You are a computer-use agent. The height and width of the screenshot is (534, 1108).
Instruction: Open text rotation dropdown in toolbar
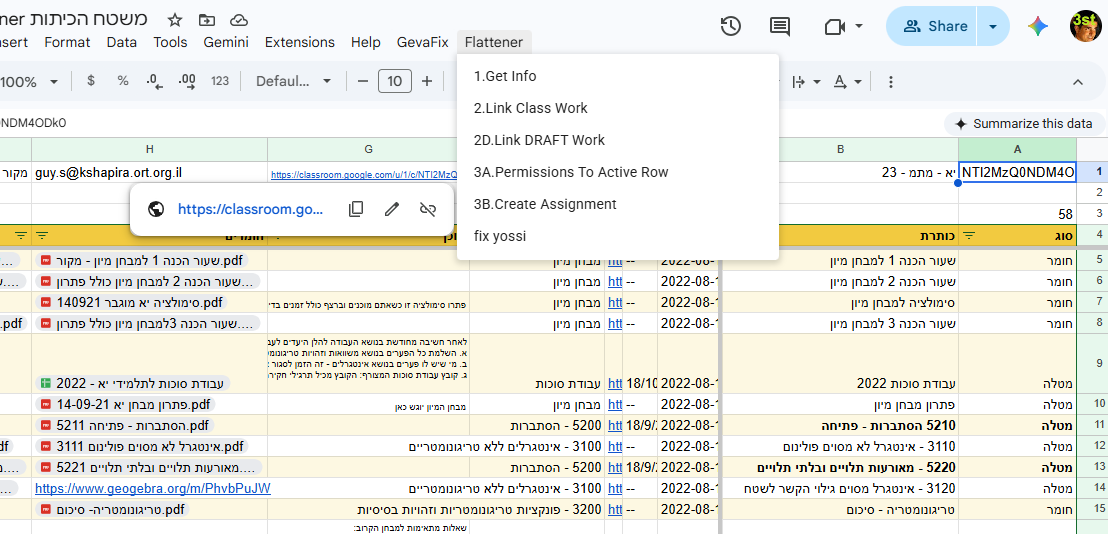pyautogui.click(x=847, y=82)
